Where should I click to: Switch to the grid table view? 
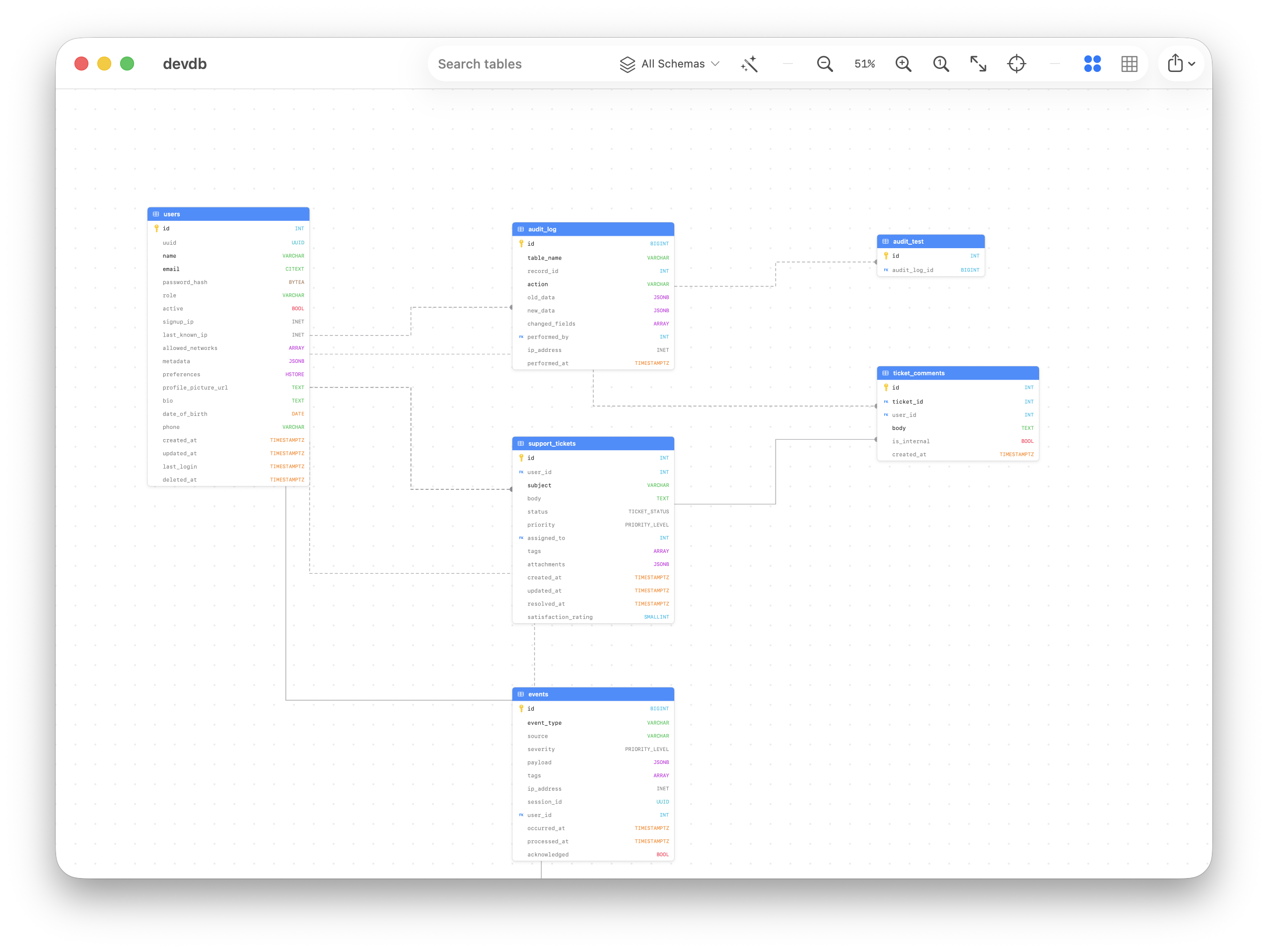1129,64
